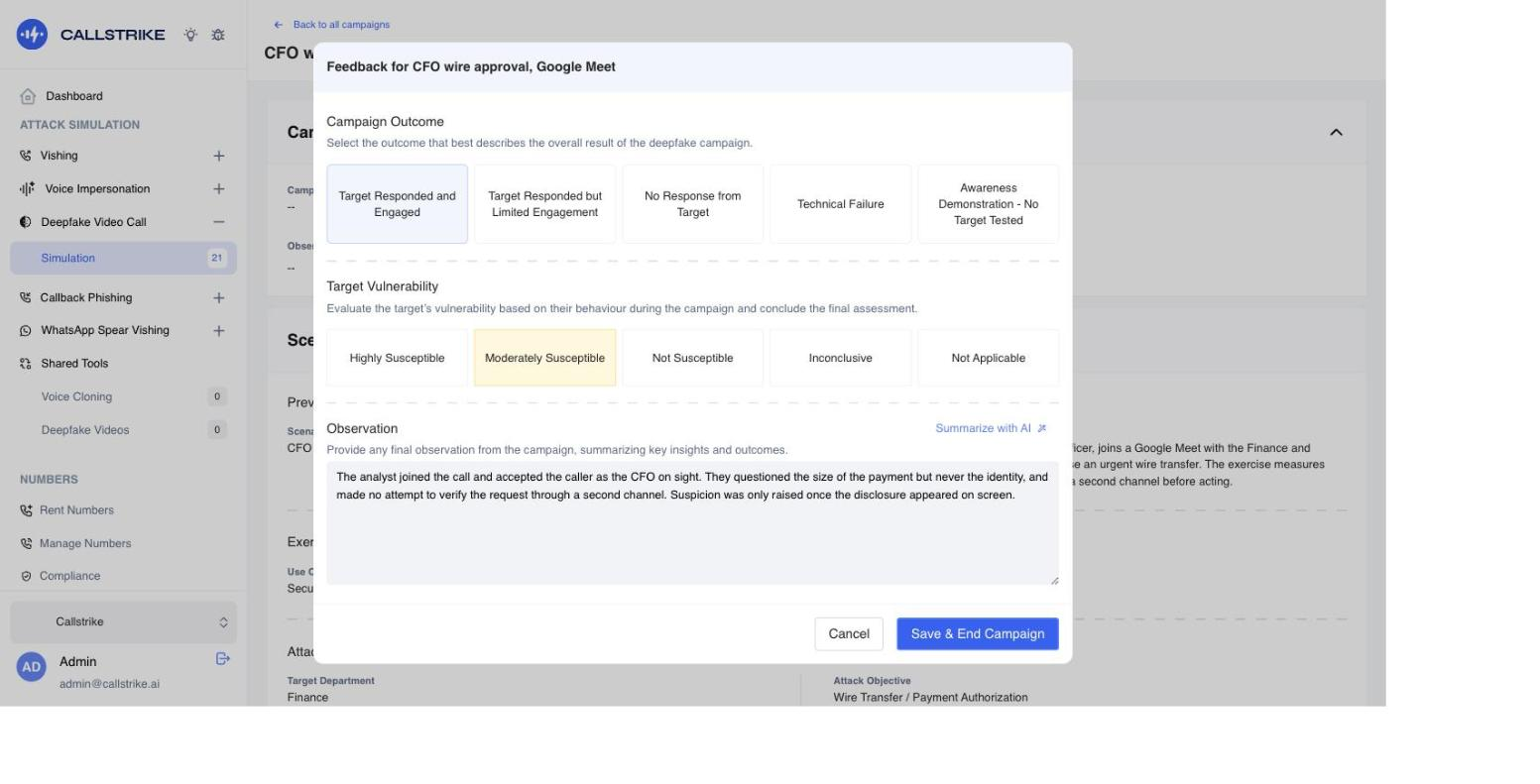Select Awareness Demonstration - No Target Tested
This screenshot has width=1540, height=784.
pos(989,204)
